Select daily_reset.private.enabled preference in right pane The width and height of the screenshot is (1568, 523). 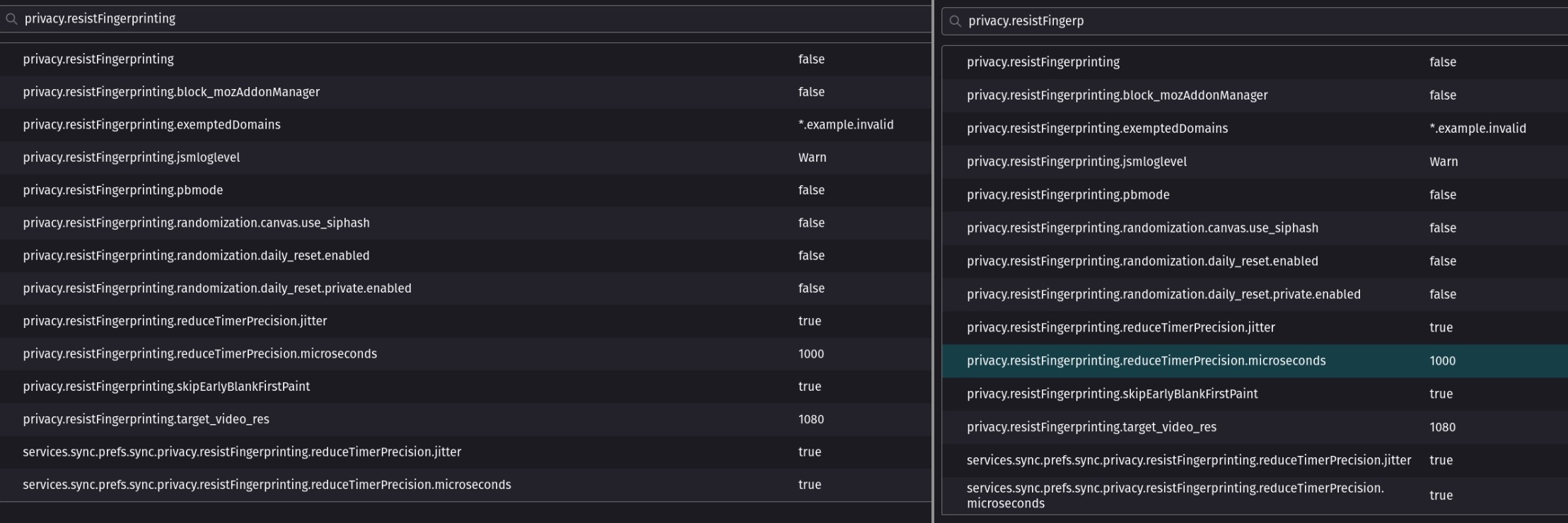(x=1163, y=295)
